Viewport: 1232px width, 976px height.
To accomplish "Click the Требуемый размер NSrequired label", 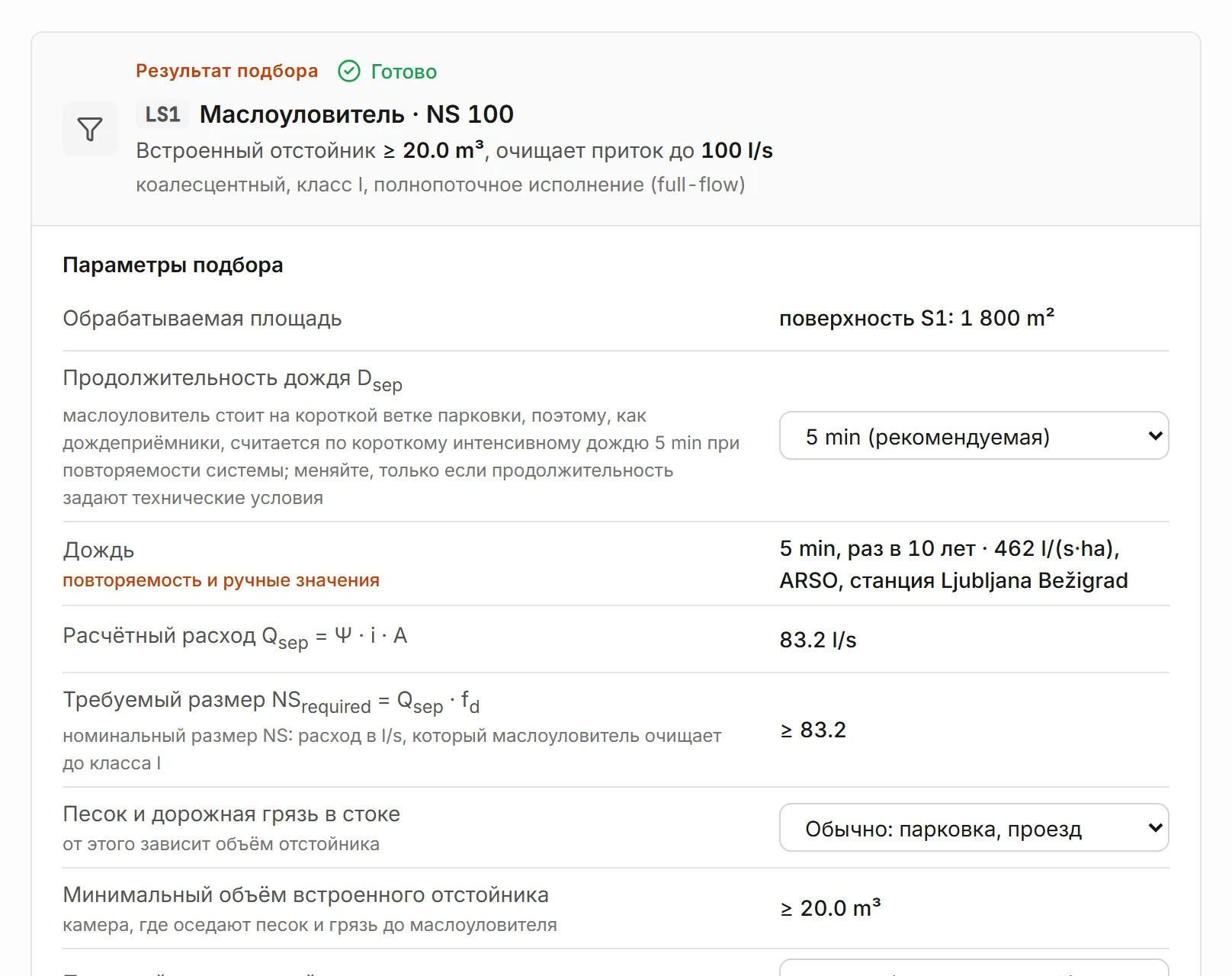I will [x=271, y=701].
